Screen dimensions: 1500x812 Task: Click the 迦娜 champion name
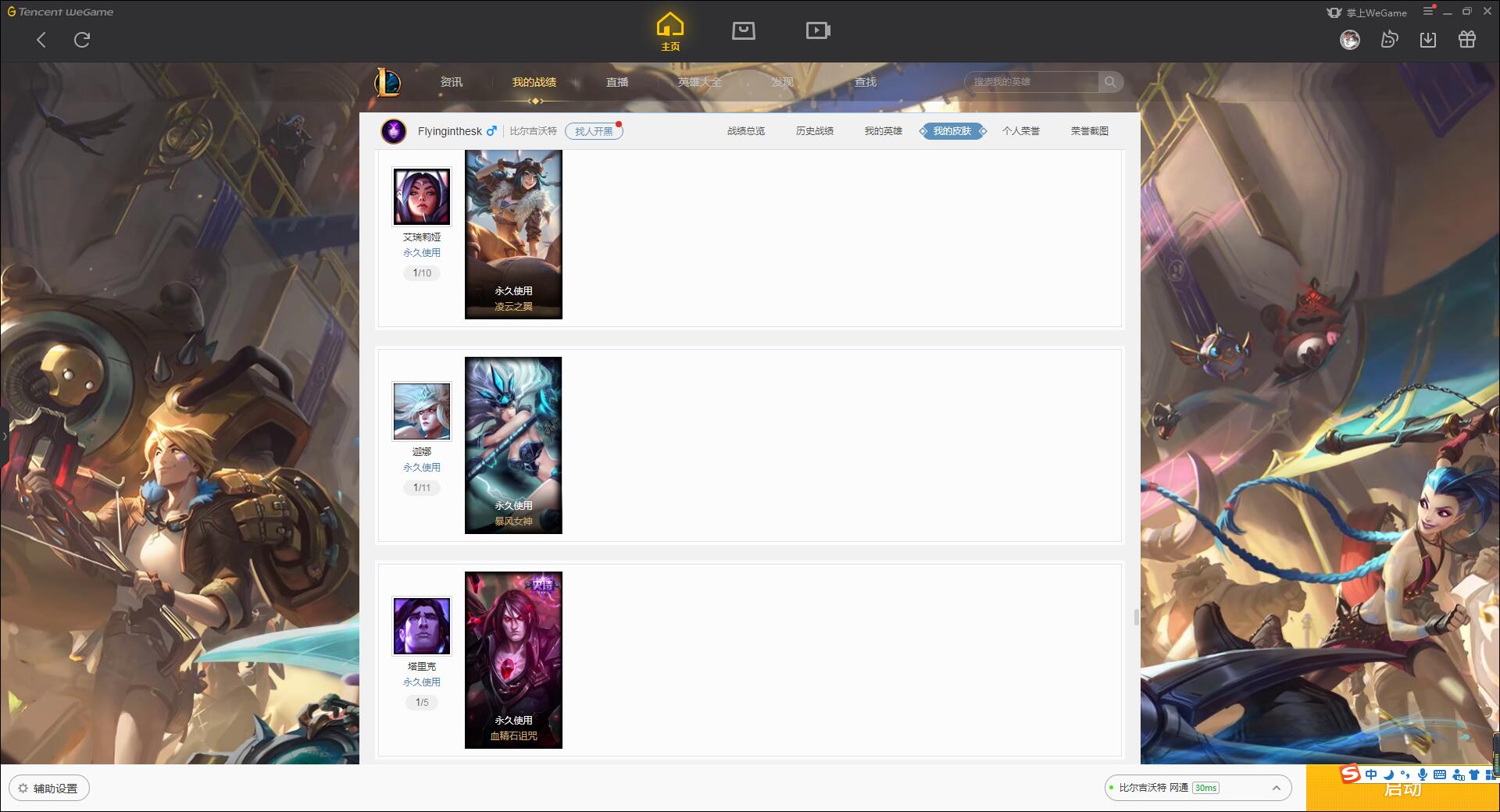pos(422,452)
